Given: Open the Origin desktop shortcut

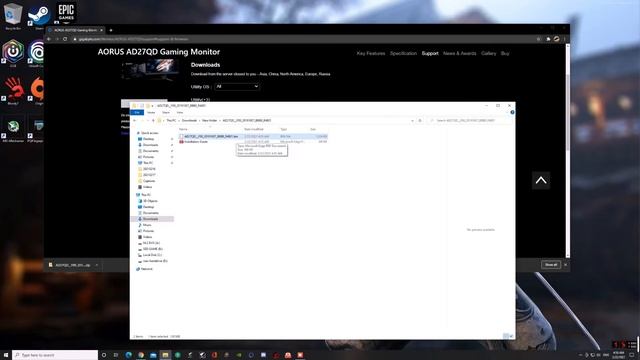Looking at the screenshot, I should point(37,91).
